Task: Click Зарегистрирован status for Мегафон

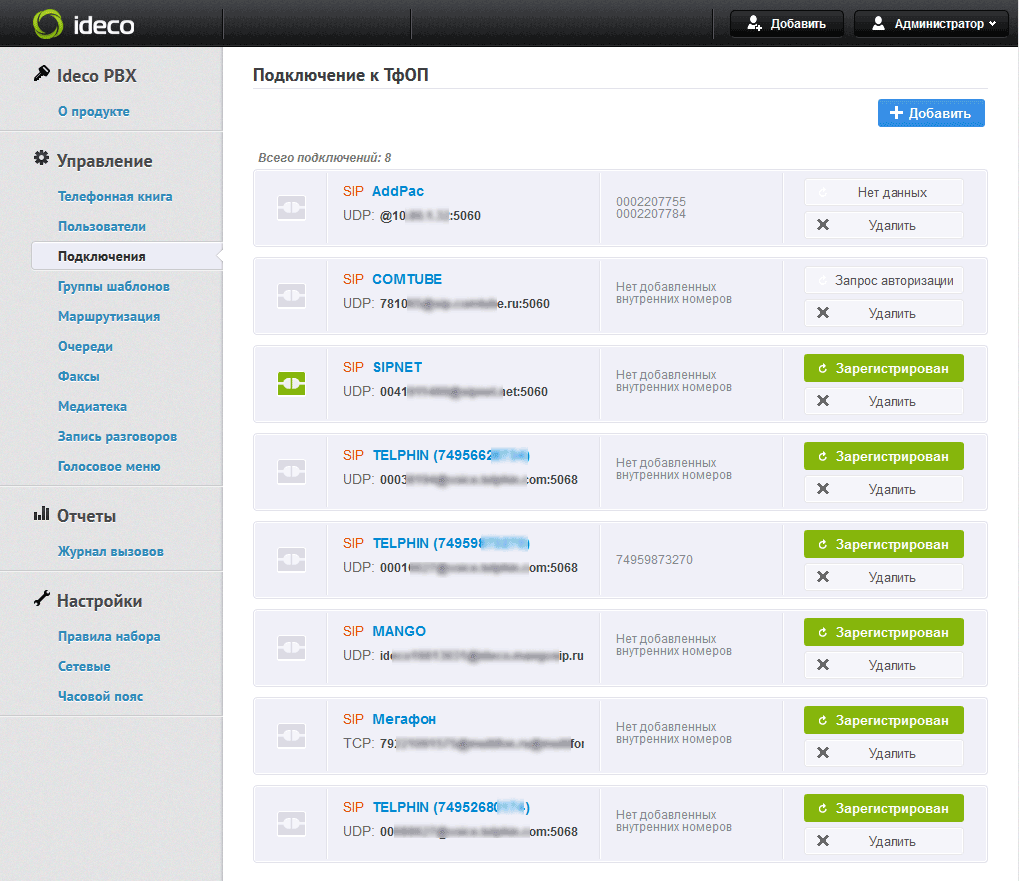Action: point(884,720)
